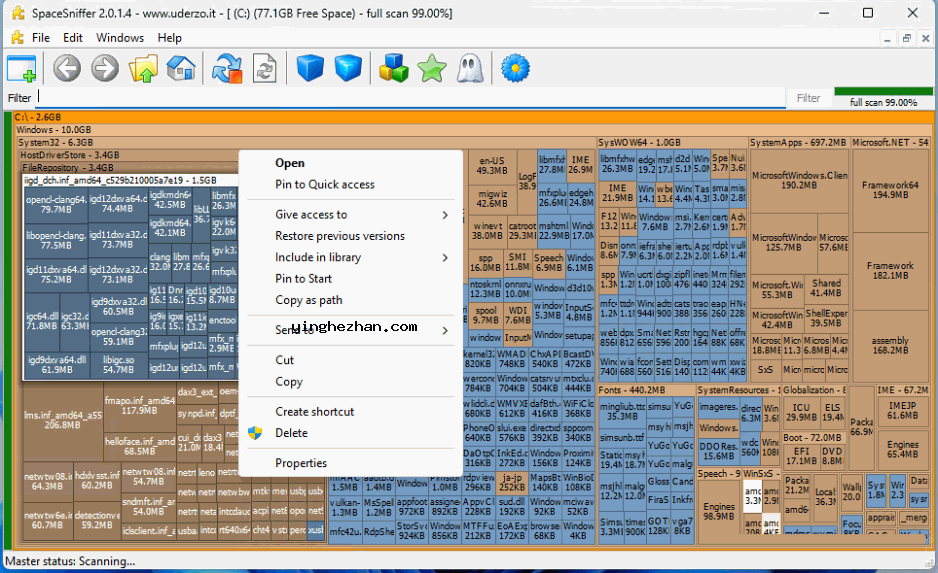938x573 pixels.
Task: Click the Home house icon
Action: (181, 68)
